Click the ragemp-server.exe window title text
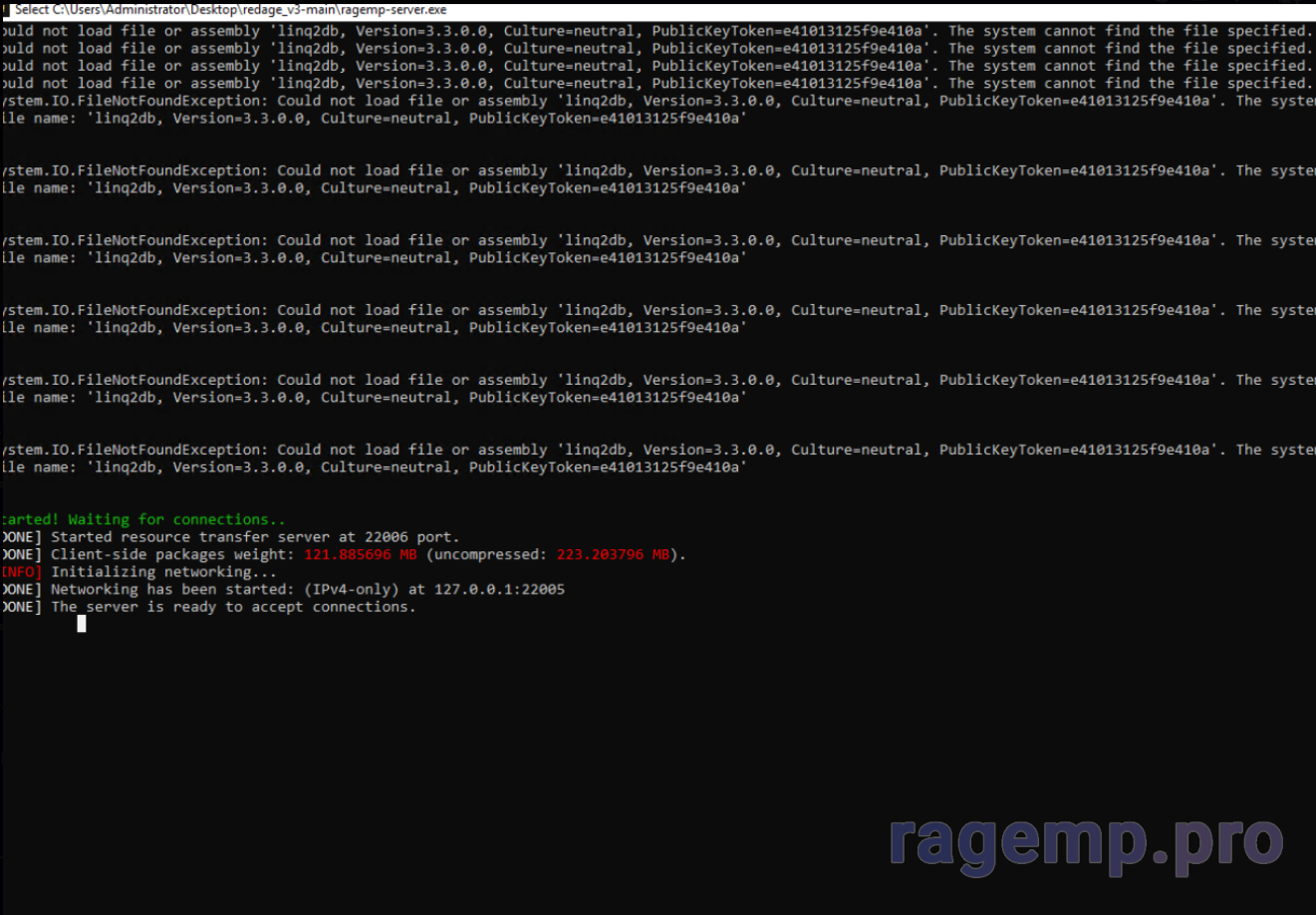Screen dimensions: 1316x915 click(x=231, y=9)
